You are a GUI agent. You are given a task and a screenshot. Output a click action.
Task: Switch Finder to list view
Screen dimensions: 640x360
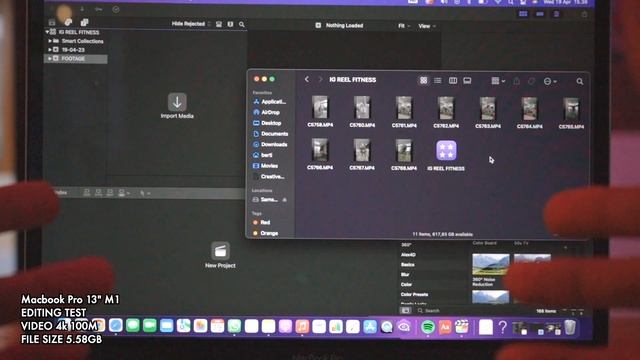[x=438, y=80]
